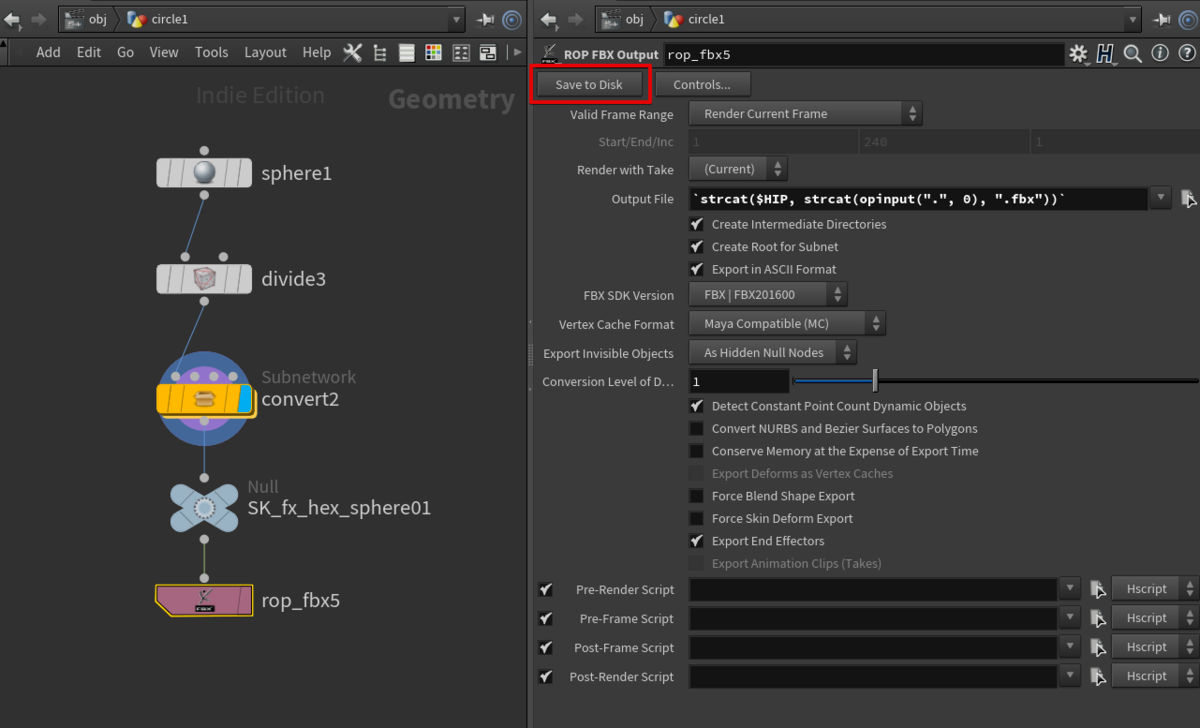
Task: Open the Tools menu
Action: click(211, 53)
